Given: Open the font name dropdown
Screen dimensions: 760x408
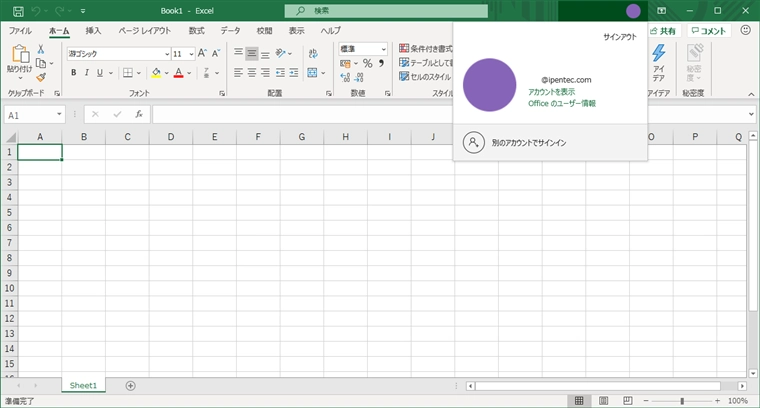Looking at the screenshot, I should point(167,54).
